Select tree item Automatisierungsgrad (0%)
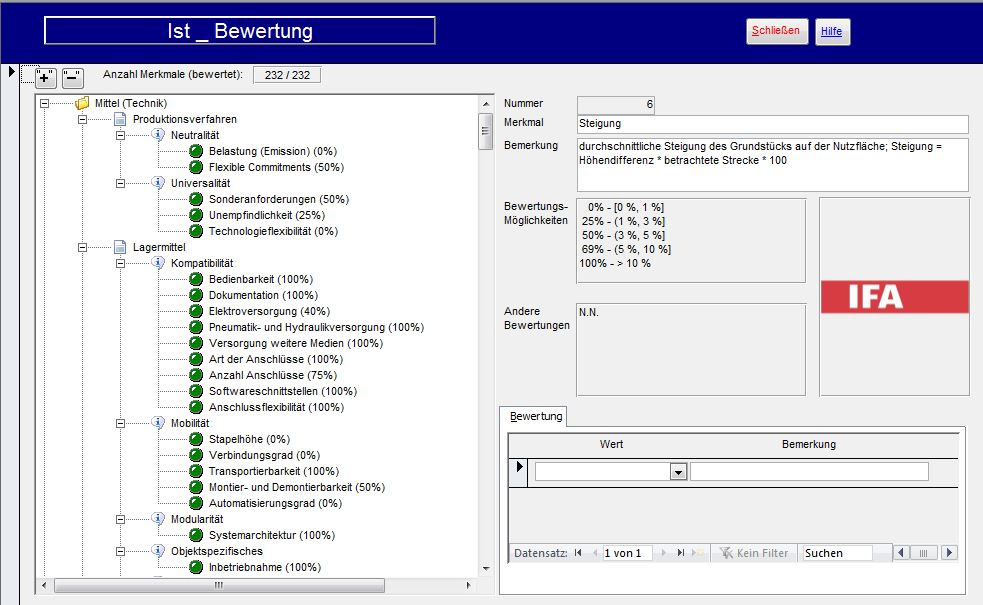Viewport: 983px width, 605px height. pos(275,503)
